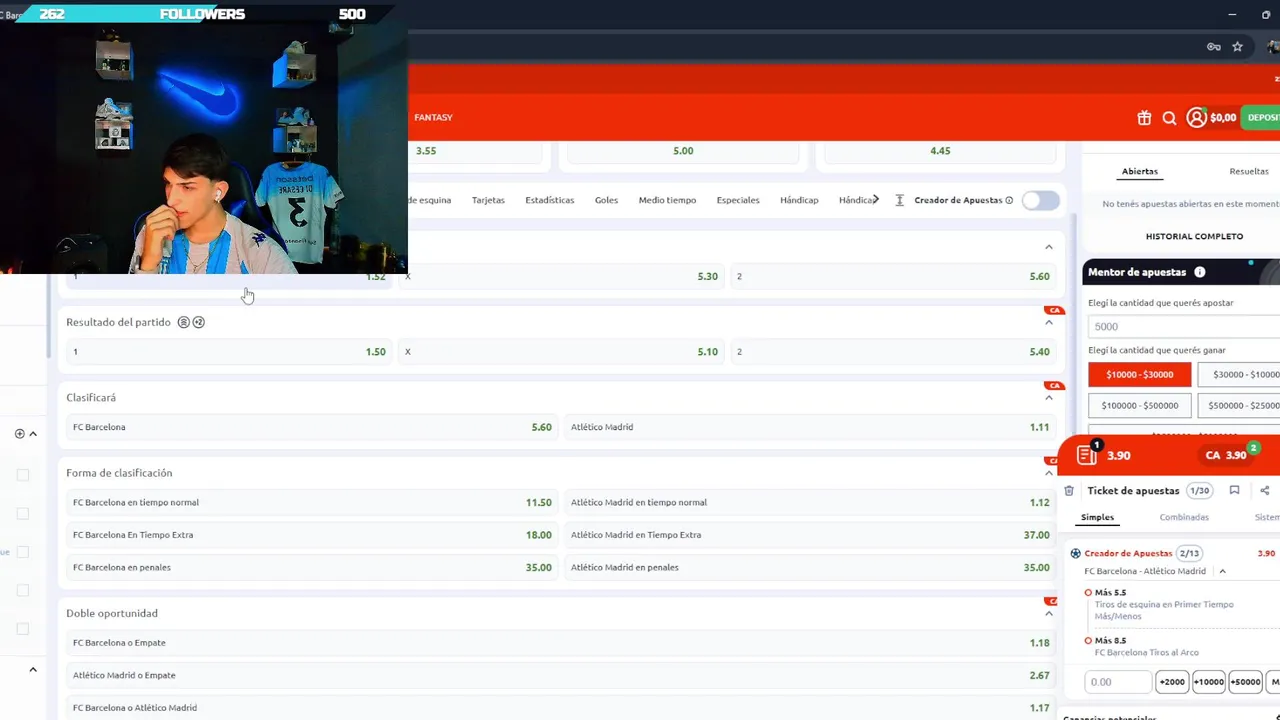The width and height of the screenshot is (1280, 720).
Task: Switch to the Especiales tab
Action: (738, 200)
